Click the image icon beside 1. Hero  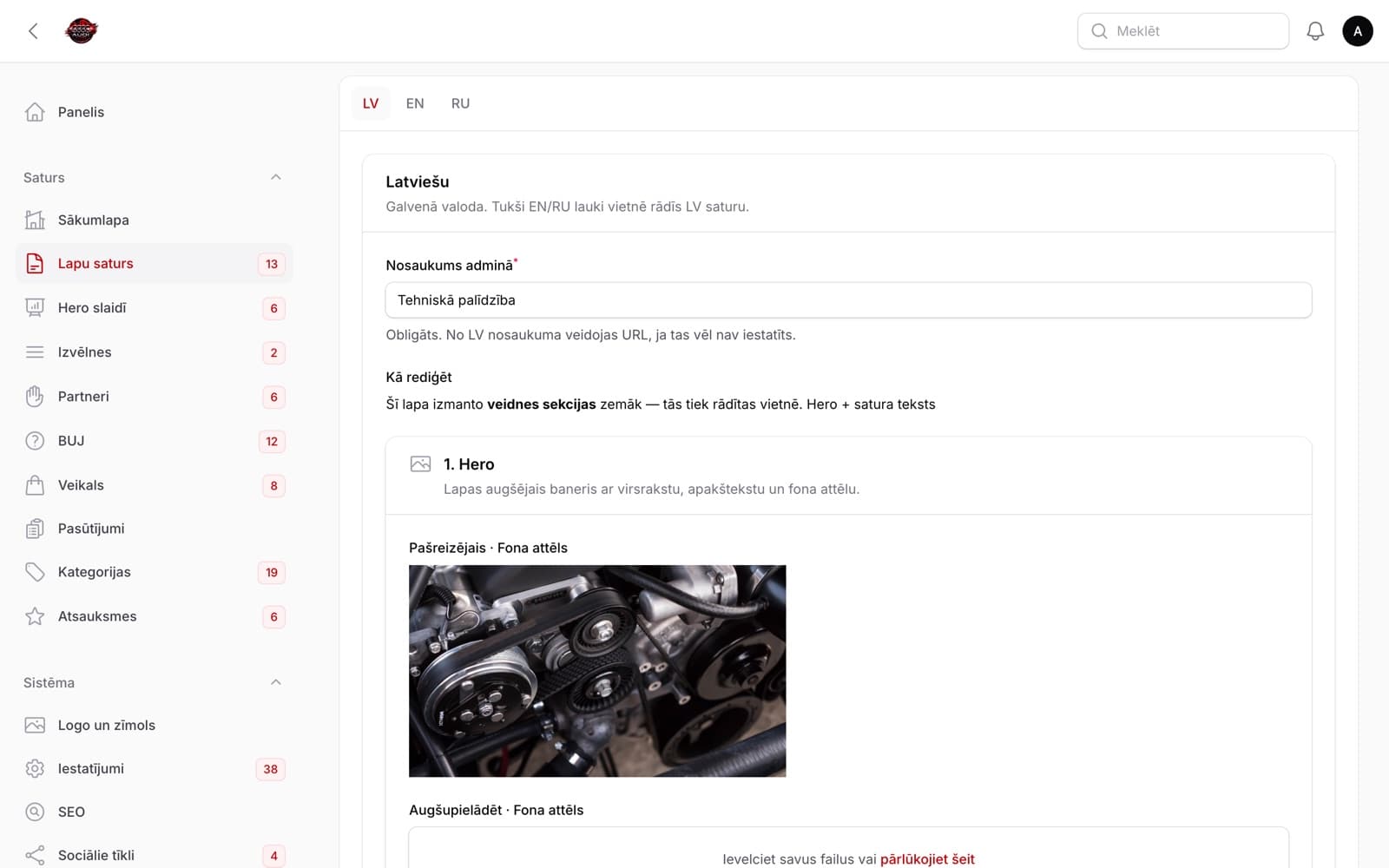[x=420, y=464]
